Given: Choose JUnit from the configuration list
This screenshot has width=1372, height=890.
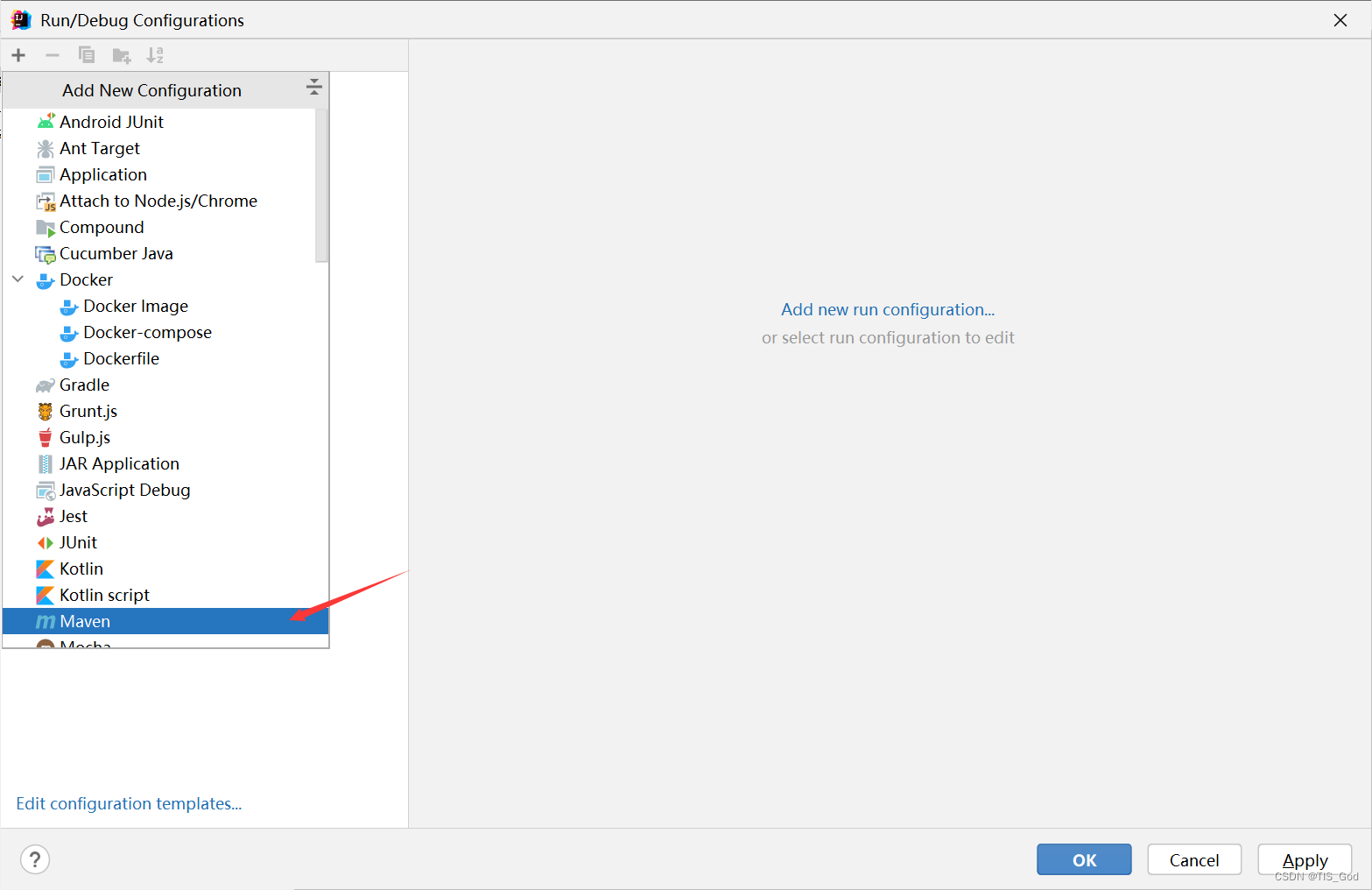Looking at the screenshot, I should pos(165,542).
